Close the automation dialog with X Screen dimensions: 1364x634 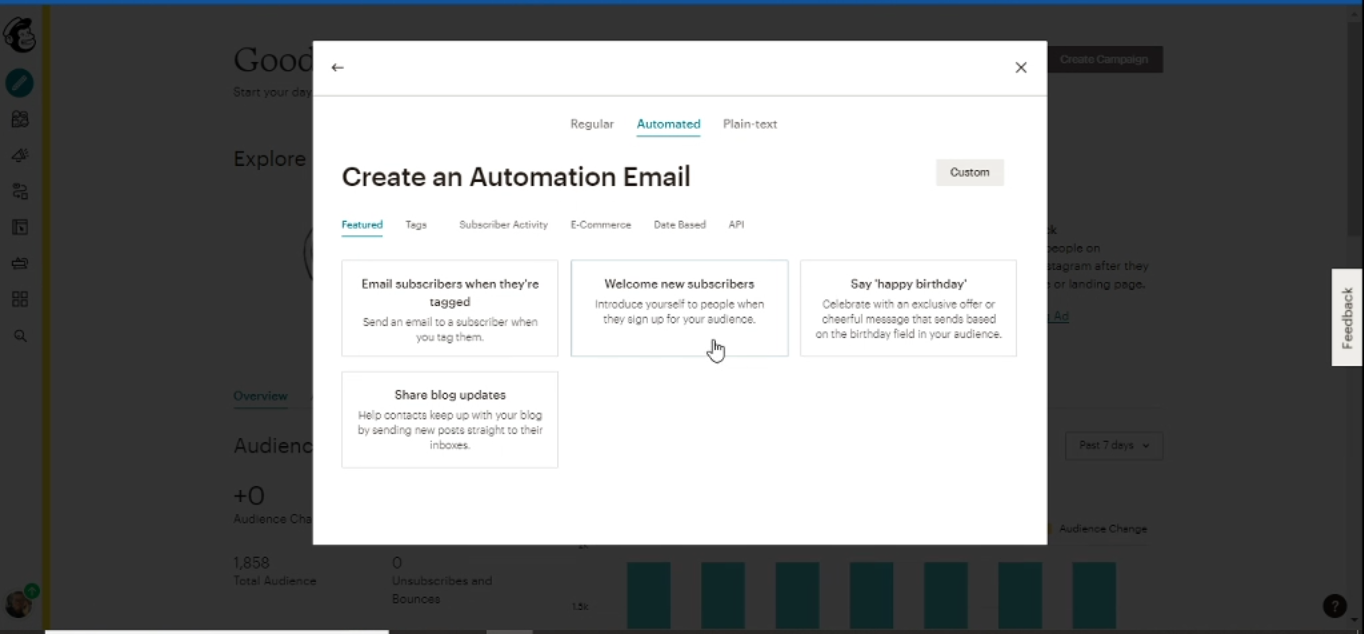click(x=1021, y=67)
